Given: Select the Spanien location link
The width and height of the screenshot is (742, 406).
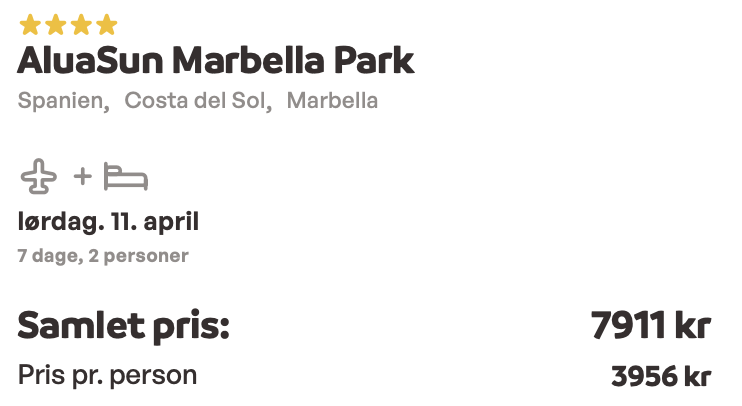Looking at the screenshot, I should (63, 101).
